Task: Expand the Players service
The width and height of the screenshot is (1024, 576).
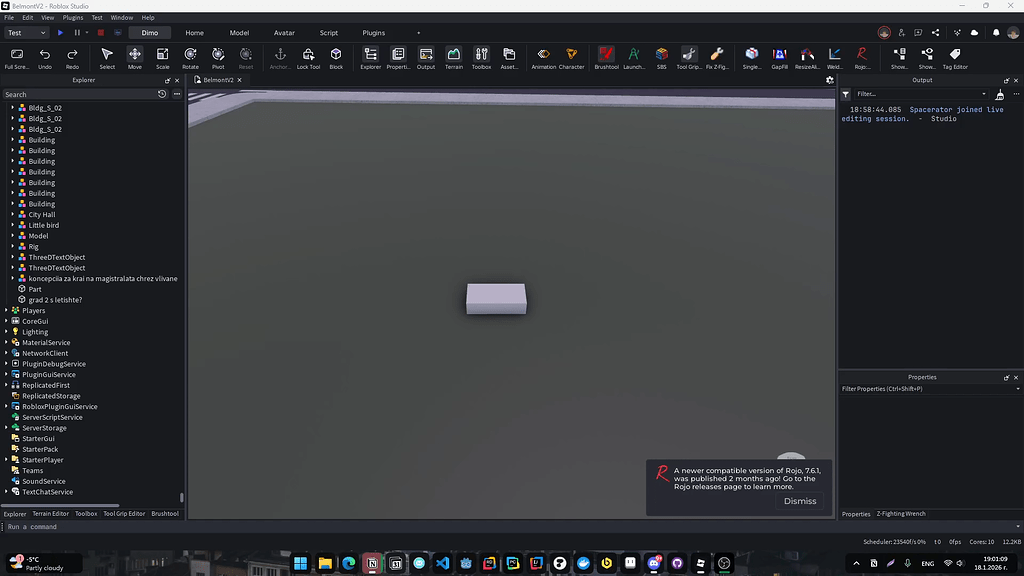Action: point(7,310)
